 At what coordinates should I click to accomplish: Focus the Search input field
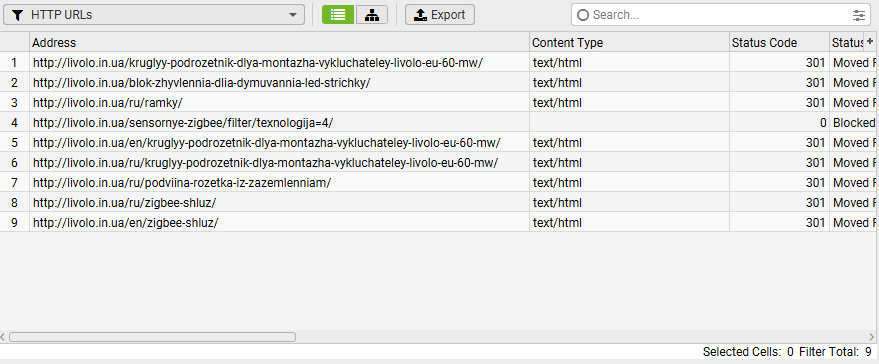tap(720, 15)
